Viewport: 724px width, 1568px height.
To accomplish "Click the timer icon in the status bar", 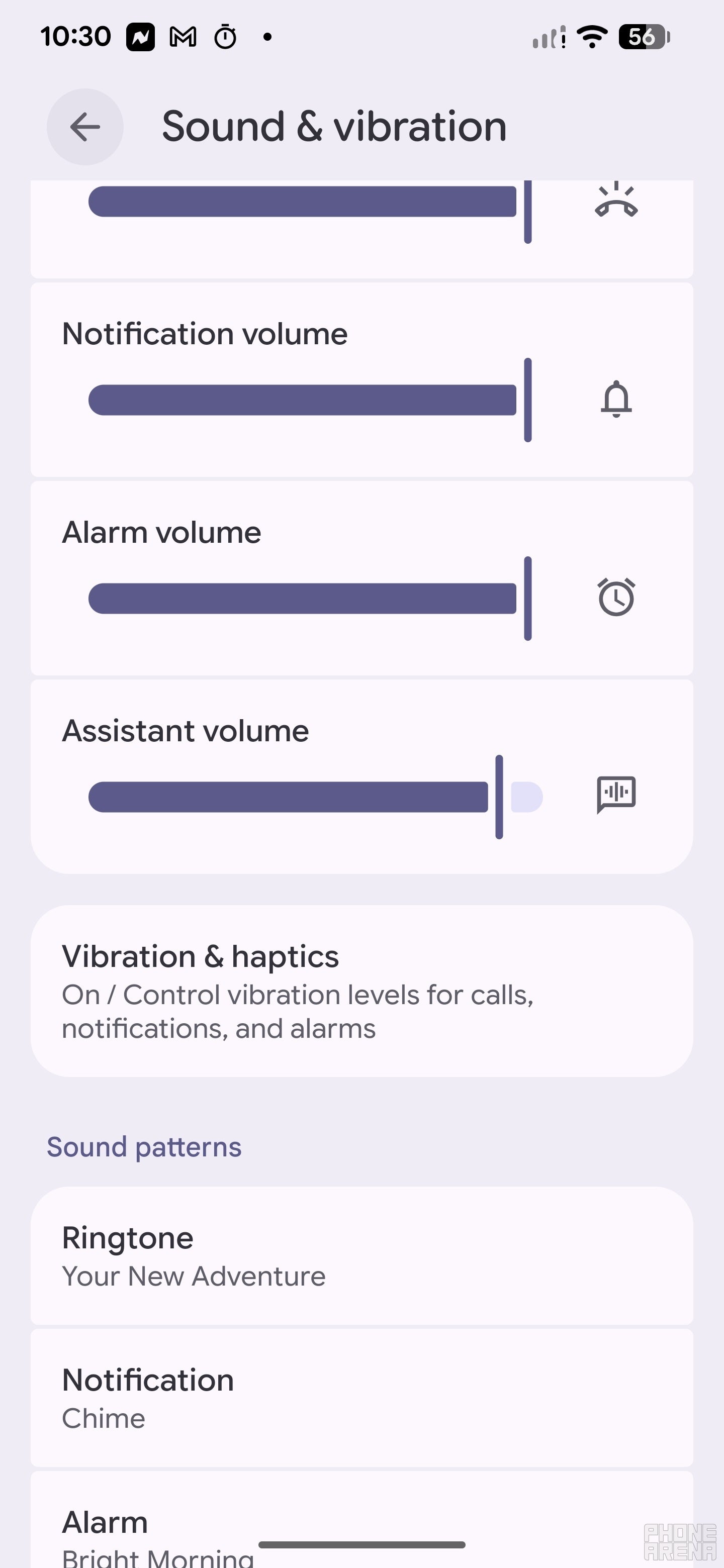I will click(225, 38).
